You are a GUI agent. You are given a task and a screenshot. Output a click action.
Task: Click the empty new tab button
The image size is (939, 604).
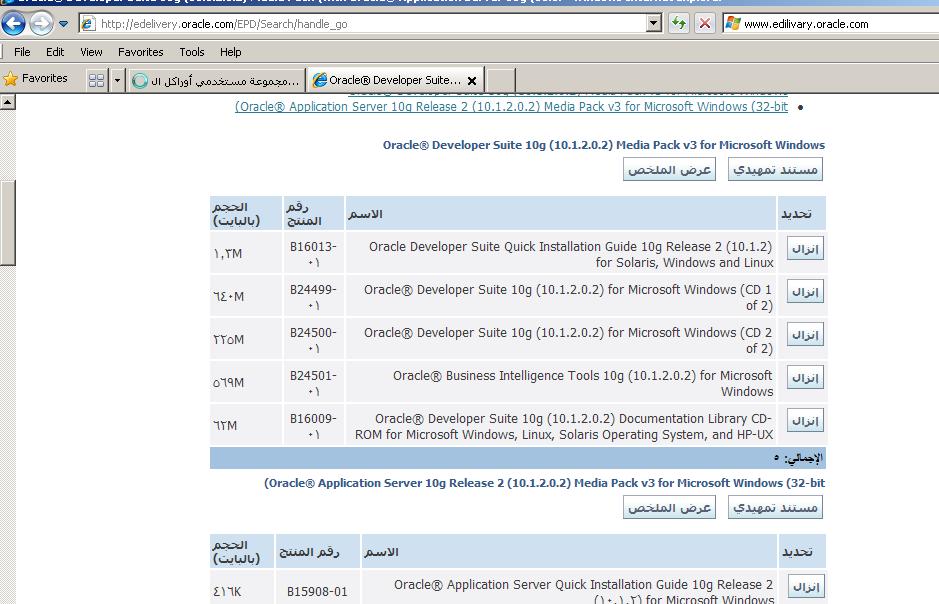(500, 80)
